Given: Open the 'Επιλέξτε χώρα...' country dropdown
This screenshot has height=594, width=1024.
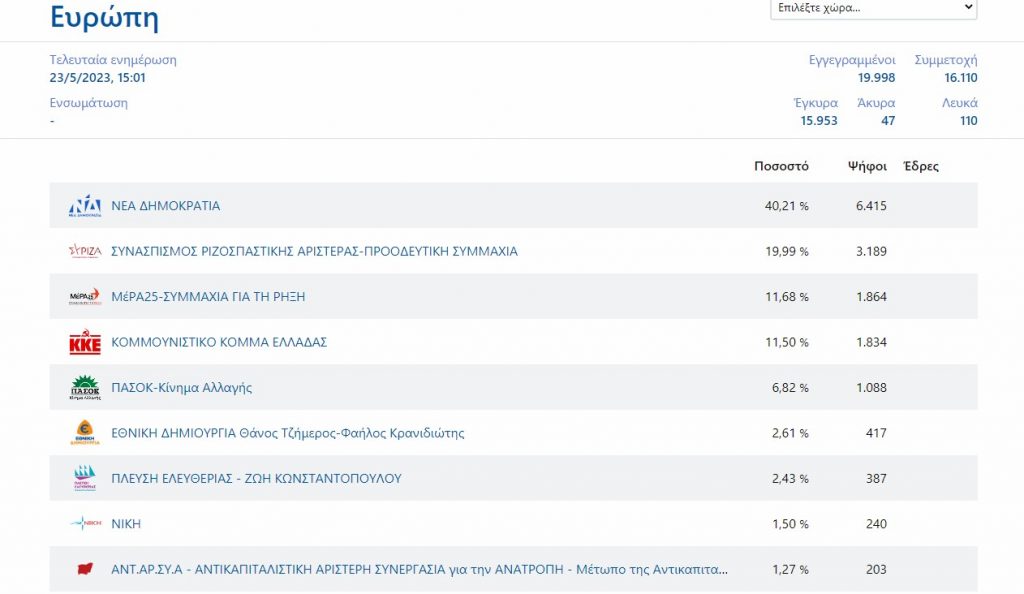Looking at the screenshot, I should tap(873, 8).
